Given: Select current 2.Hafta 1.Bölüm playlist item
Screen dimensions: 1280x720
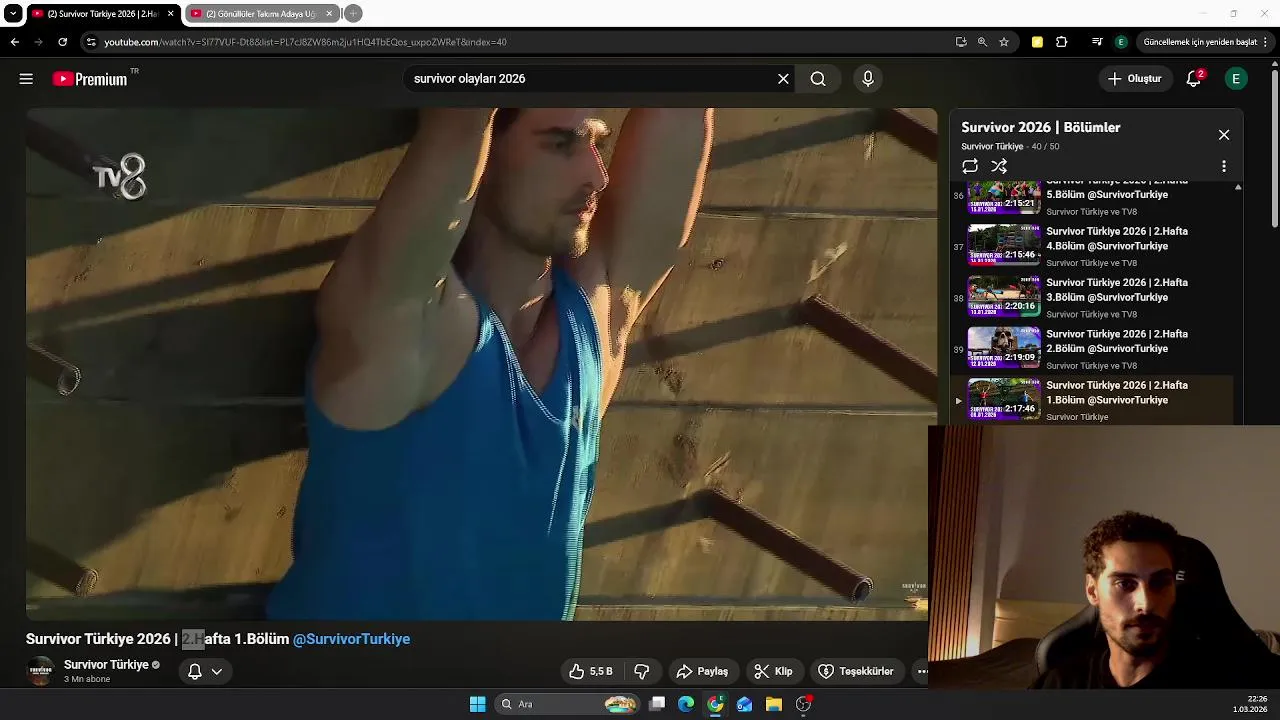Looking at the screenshot, I should pos(1092,400).
